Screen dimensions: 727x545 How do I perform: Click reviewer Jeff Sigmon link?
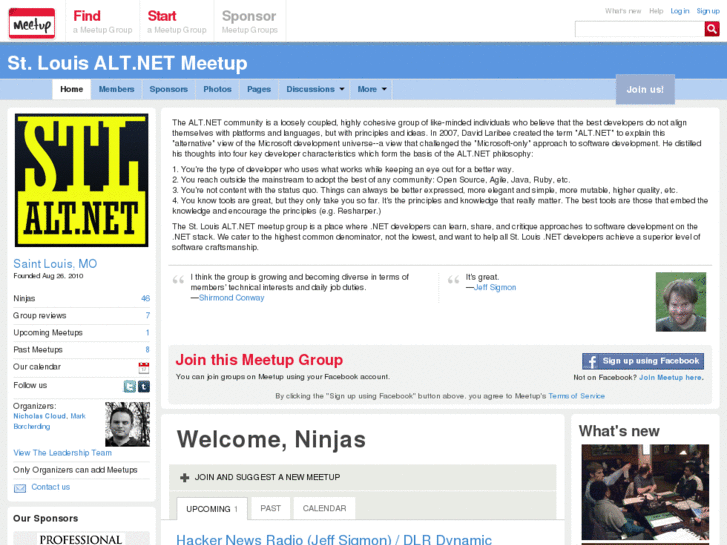pos(495,288)
